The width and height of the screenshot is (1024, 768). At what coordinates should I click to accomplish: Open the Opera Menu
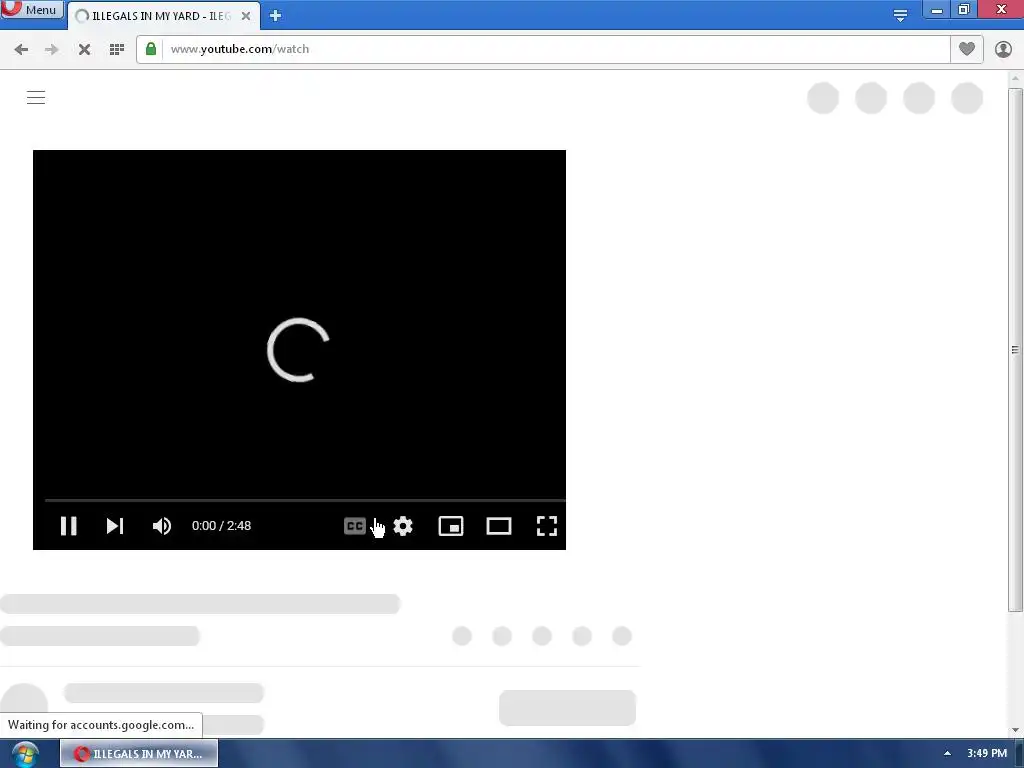32,10
